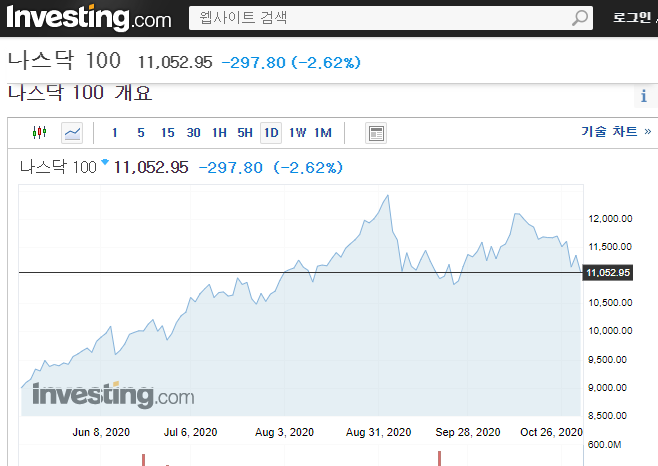Click the 나스닥 100 개요 heading
The image size is (658, 466).
point(80,93)
